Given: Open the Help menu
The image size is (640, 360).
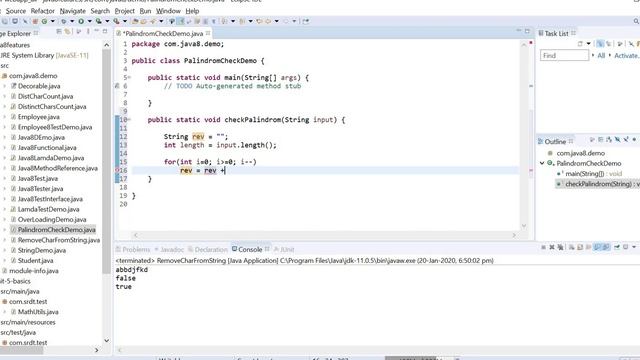Looking at the screenshot, I should [192, 11].
